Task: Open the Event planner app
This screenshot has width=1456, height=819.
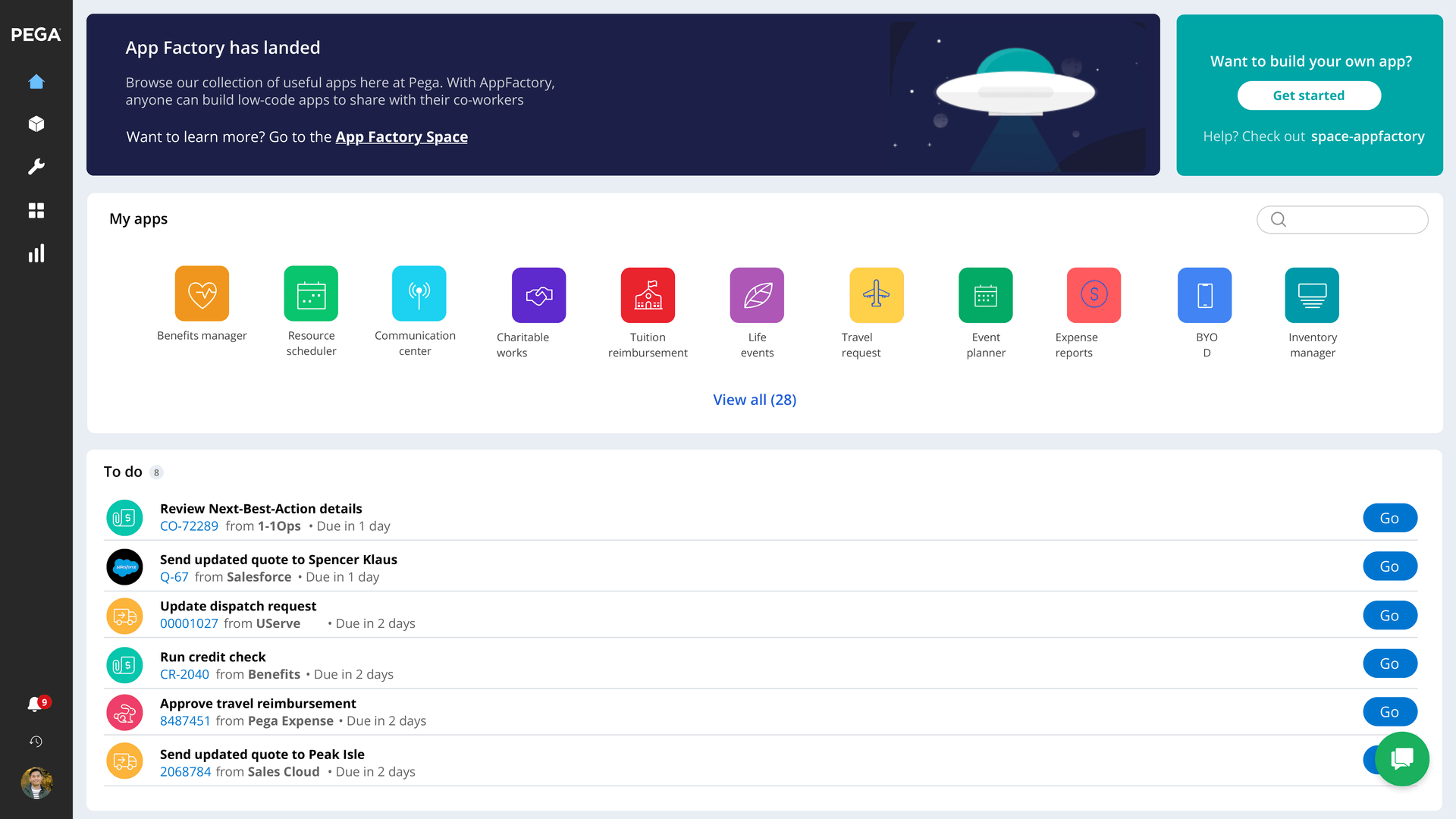Action: tap(984, 295)
